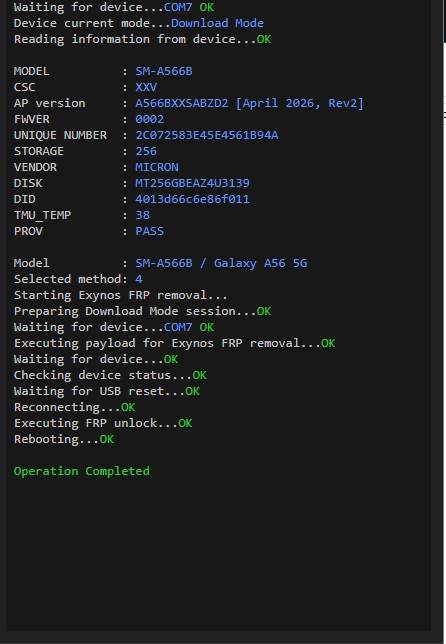Click the PROV PASS value
This screenshot has height=644, width=446.
149,231
